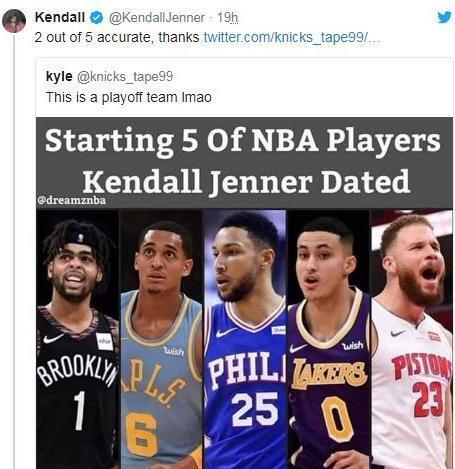
Task: Click the @knicks_tape99 handle in quoted tweet
Action: (x=125, y=77)
